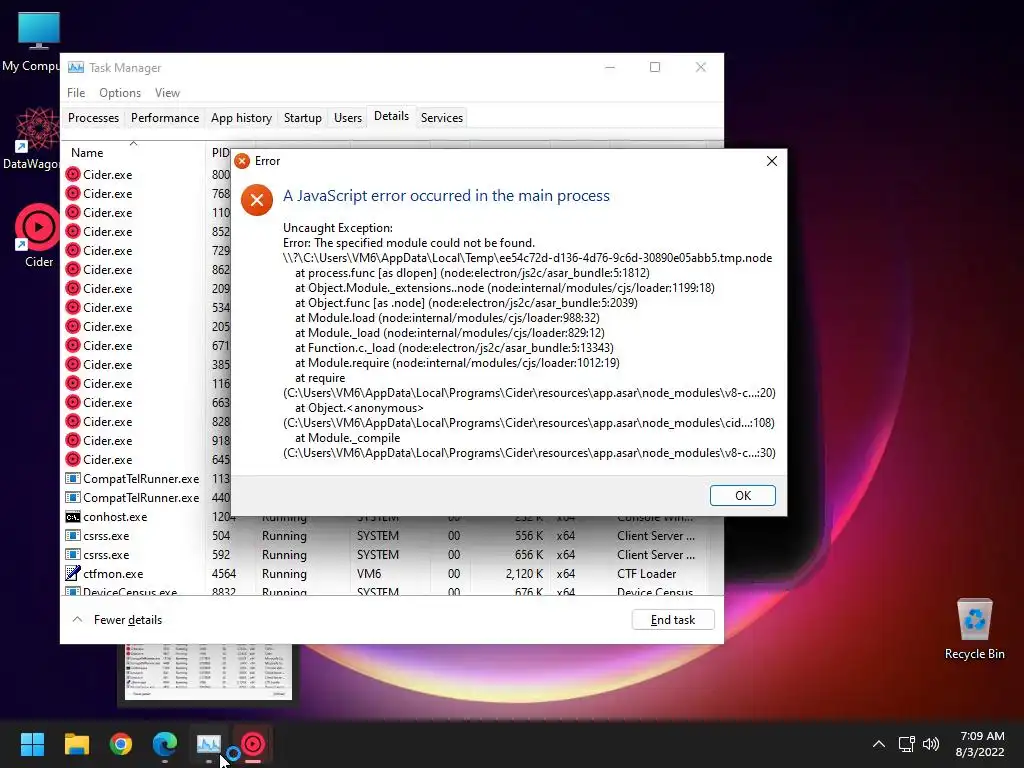1024x768 pixels.
Task: Click OK in the Error dialog
Action: (x=743, y=496)
